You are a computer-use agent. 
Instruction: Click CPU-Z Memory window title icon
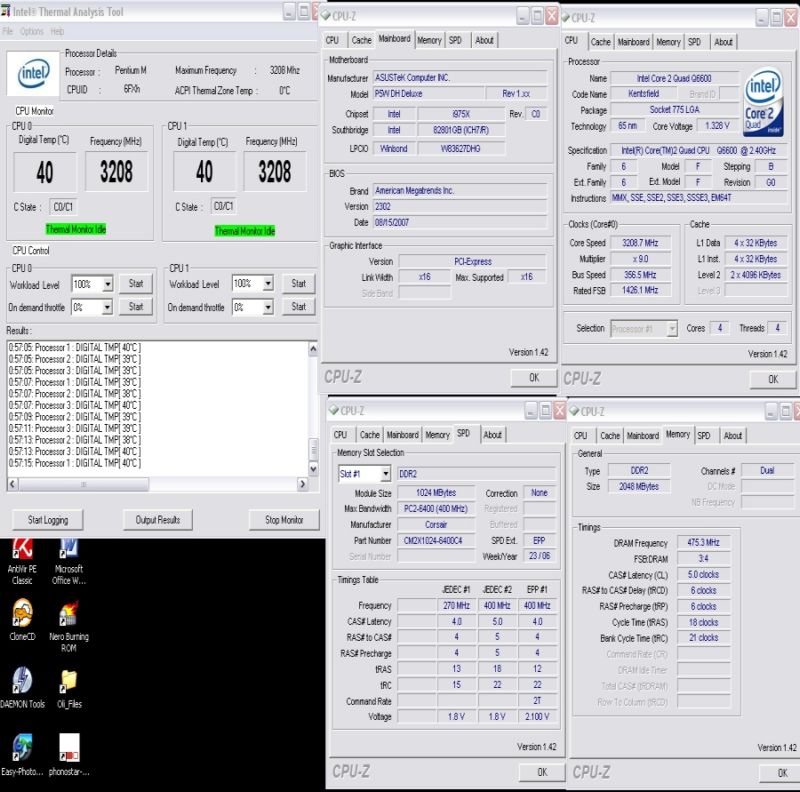[574, 411]
